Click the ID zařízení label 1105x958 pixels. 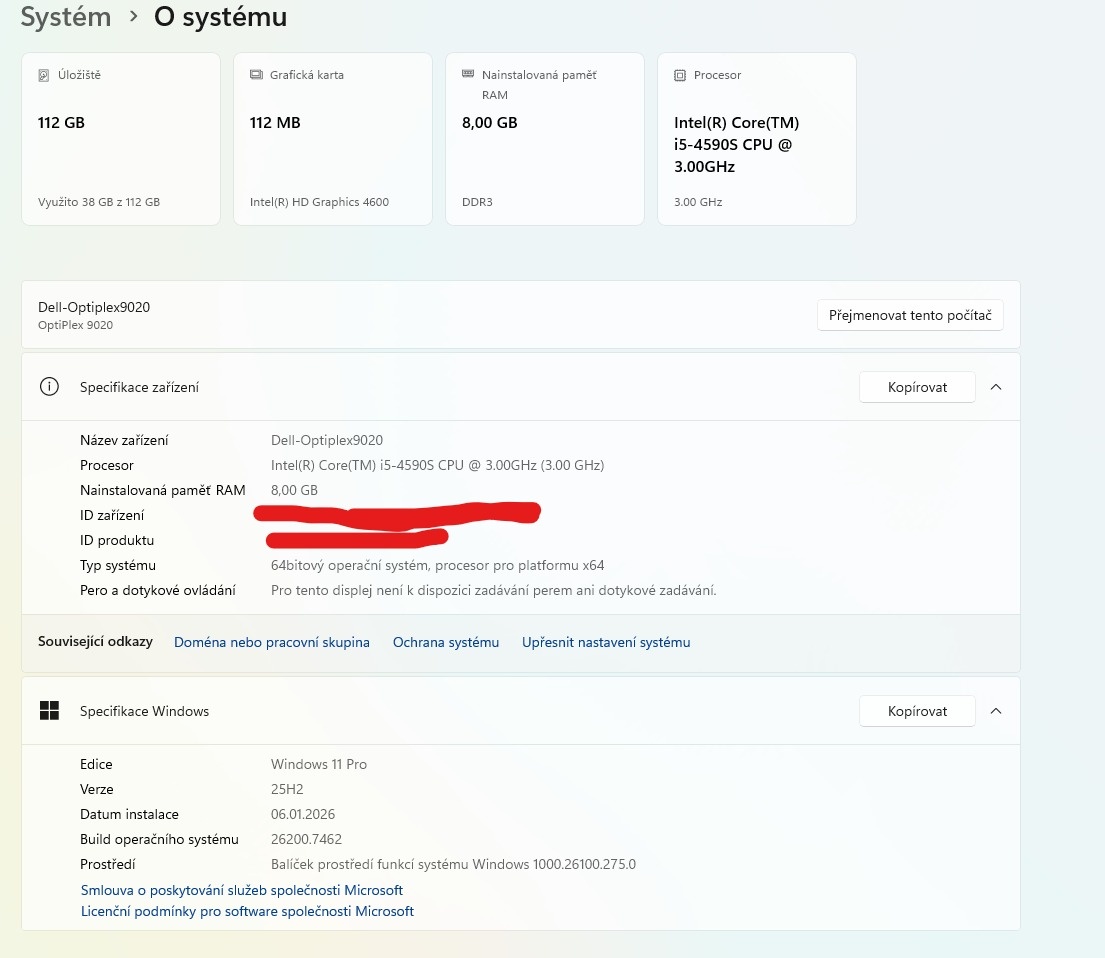click(112, 515)
